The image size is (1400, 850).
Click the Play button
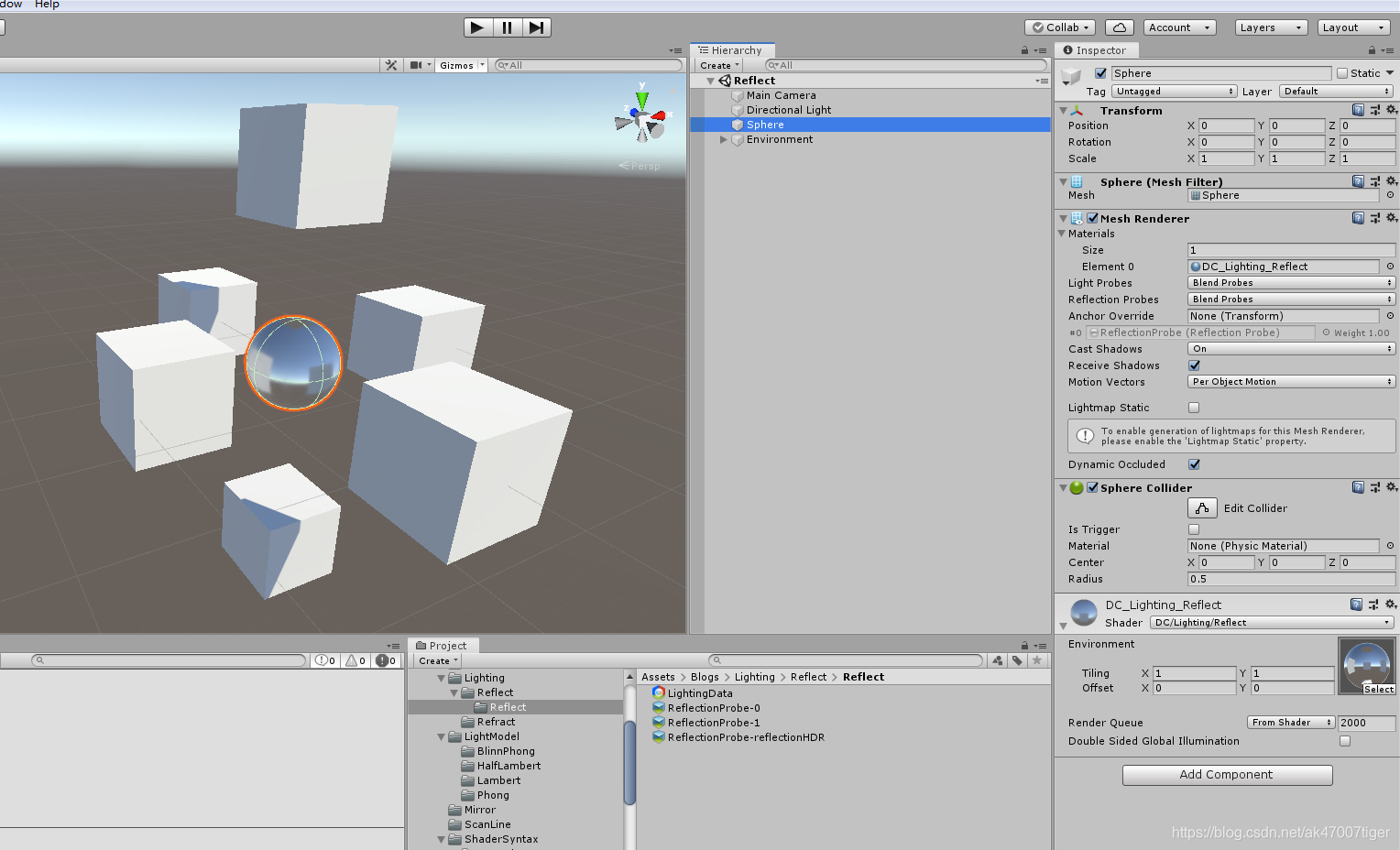pyautogui.click(x=477, y=27)
